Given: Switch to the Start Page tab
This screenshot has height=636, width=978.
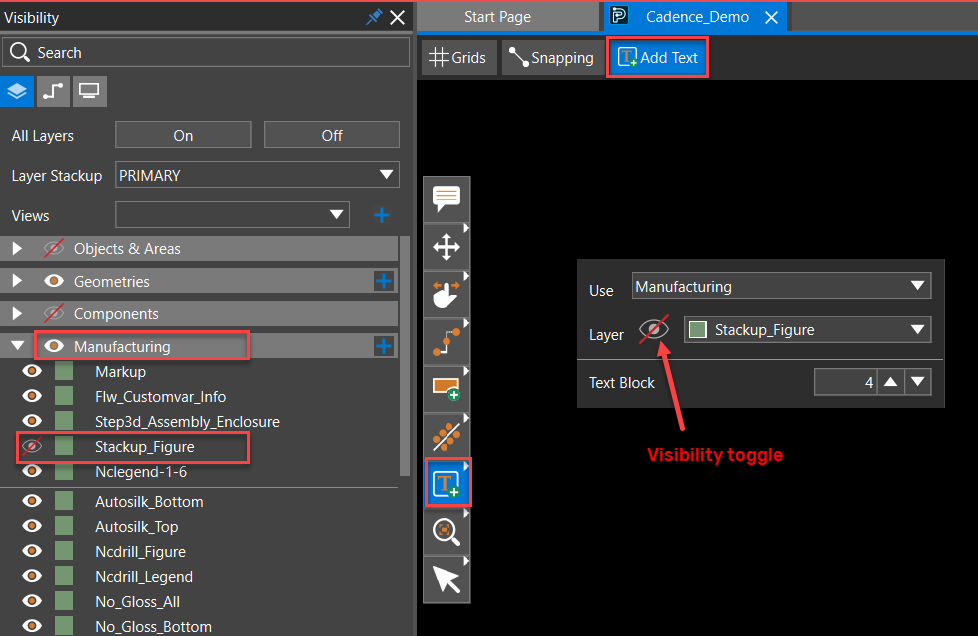Looking at the screenshot, I should [497, 17].
